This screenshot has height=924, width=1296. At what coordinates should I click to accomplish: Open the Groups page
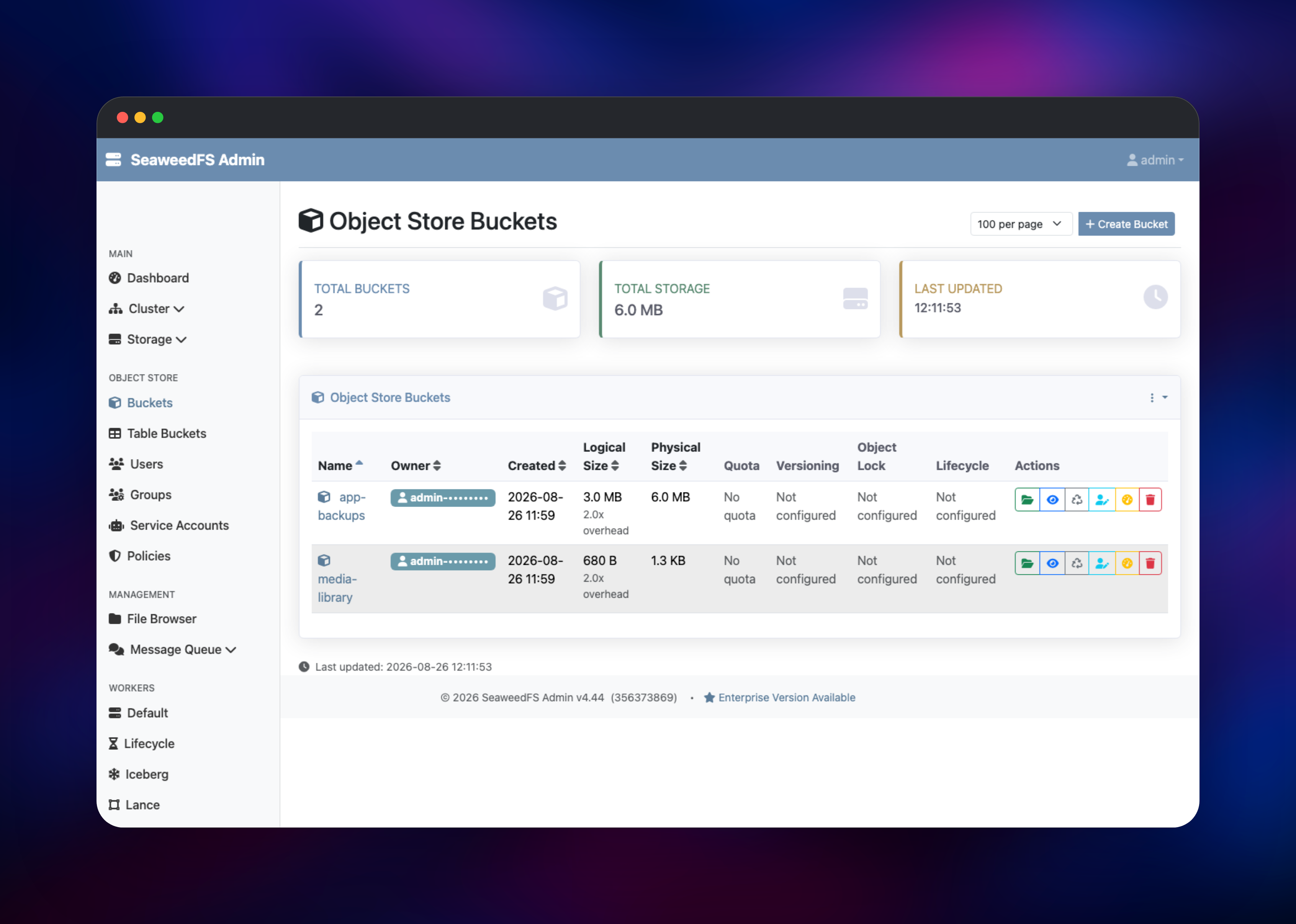click(140, 494)
